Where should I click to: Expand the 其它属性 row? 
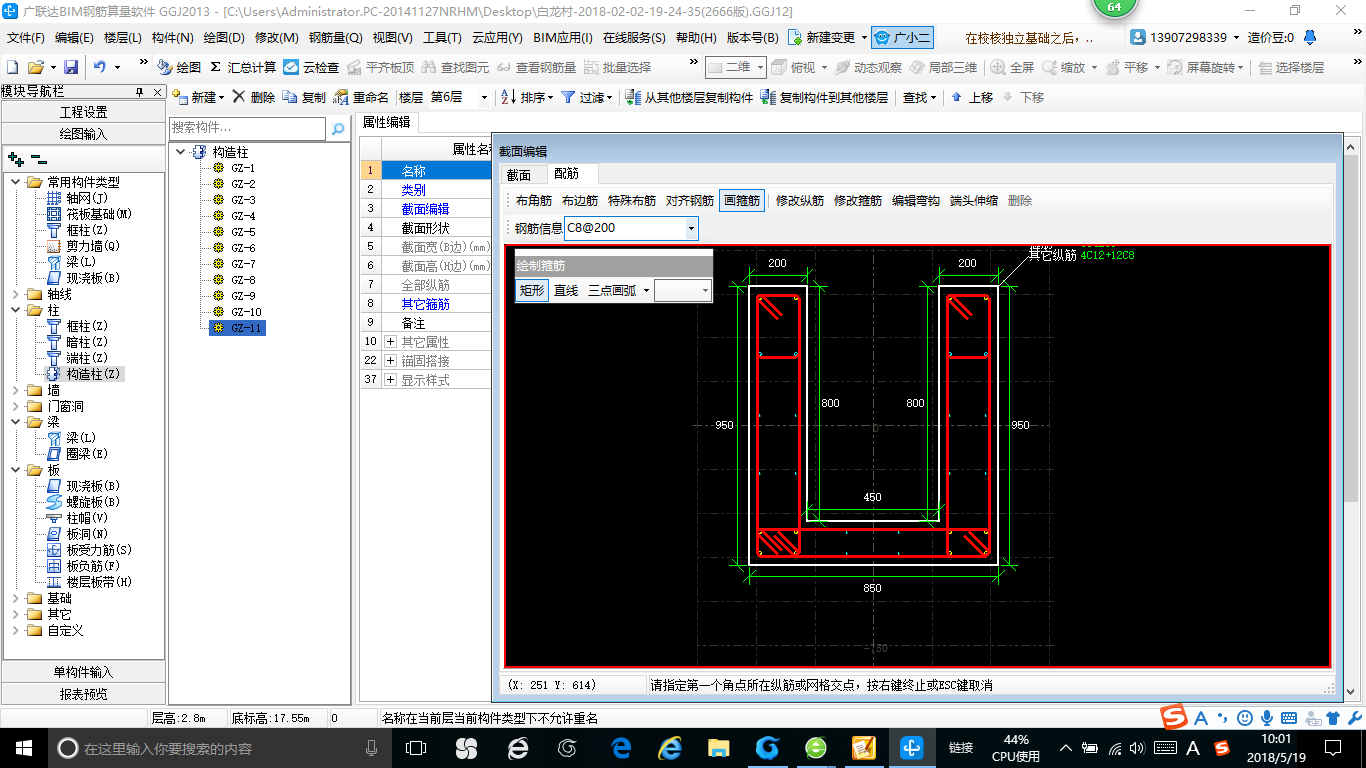(x=391, y=342)
